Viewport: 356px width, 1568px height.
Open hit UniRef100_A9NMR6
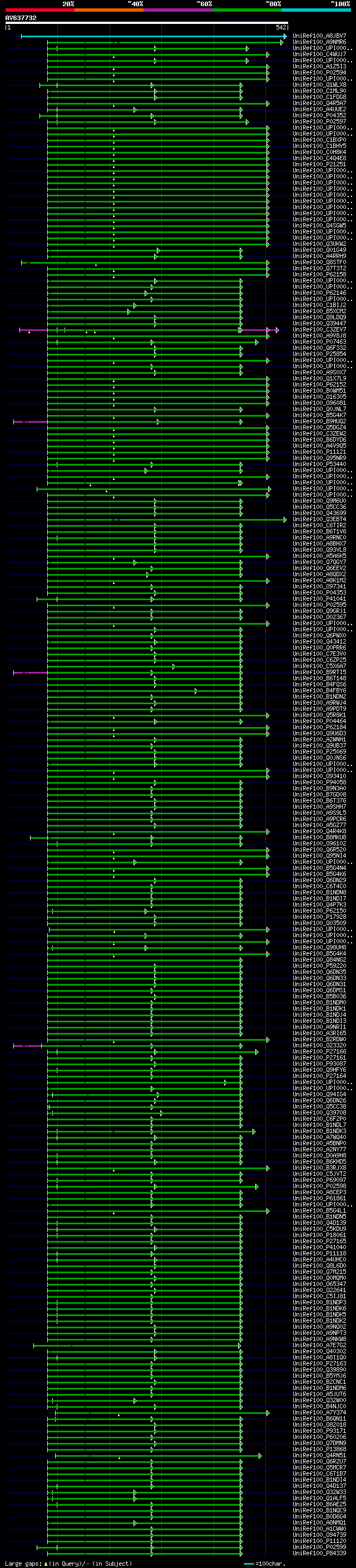319,42
